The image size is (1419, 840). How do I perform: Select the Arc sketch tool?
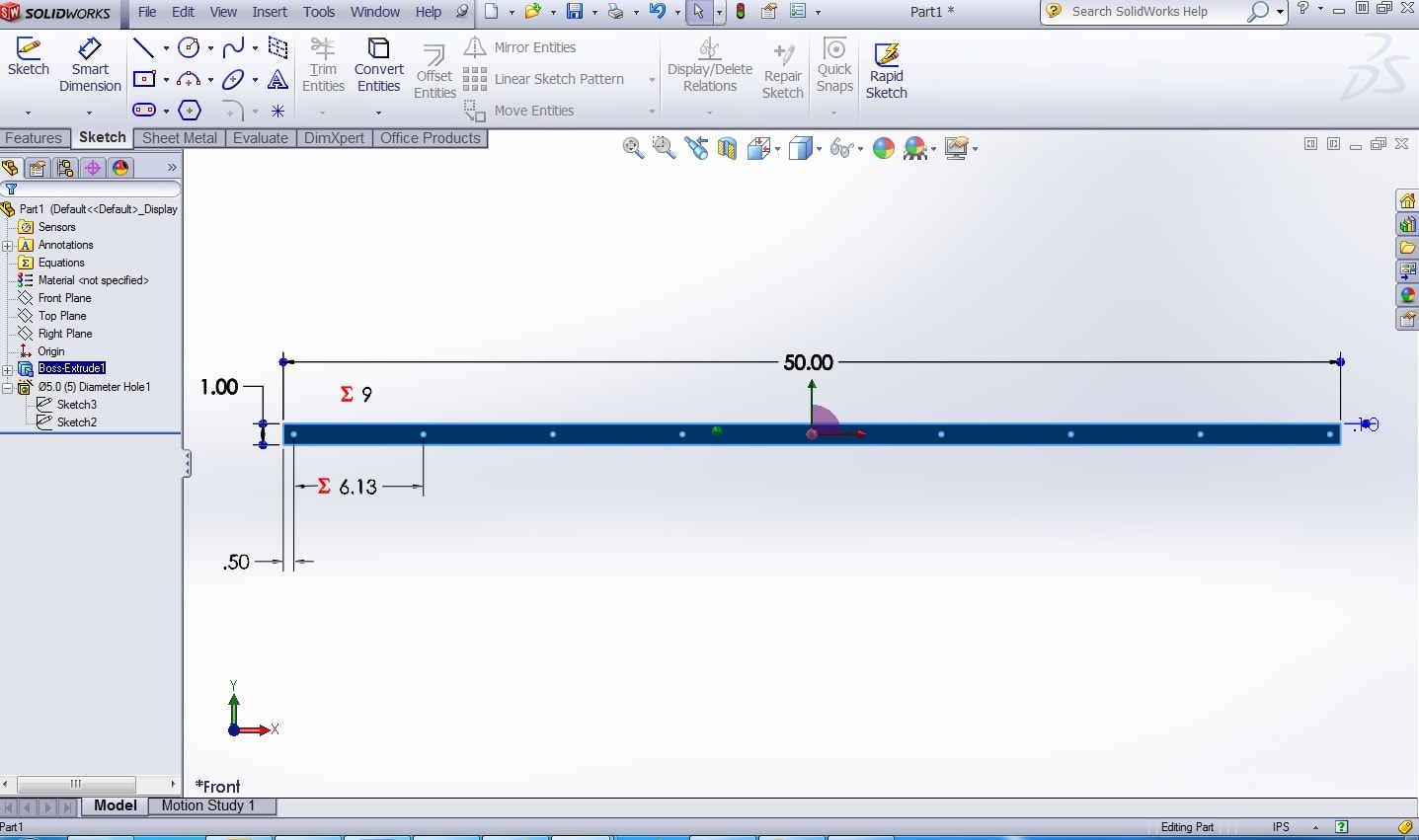[190, 79]
